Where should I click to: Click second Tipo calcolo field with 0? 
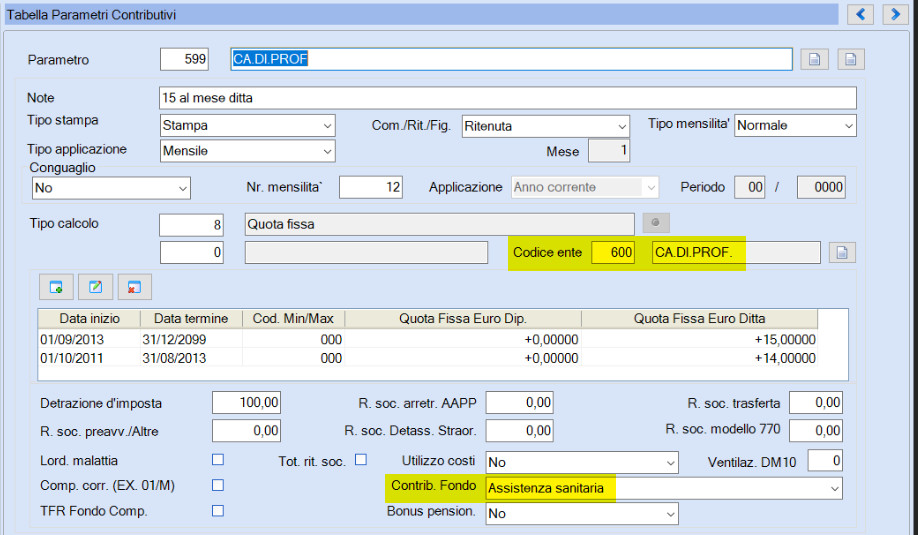[x=191, y=252]
